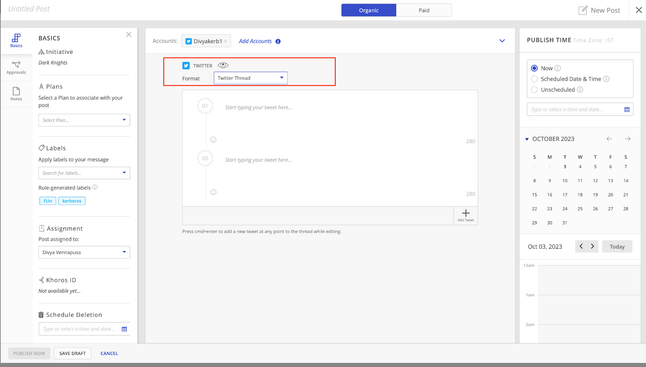The width and height of the screenshot is (646, 367).
Task: Go to next month with right arrow
Action: click(627, 139)
